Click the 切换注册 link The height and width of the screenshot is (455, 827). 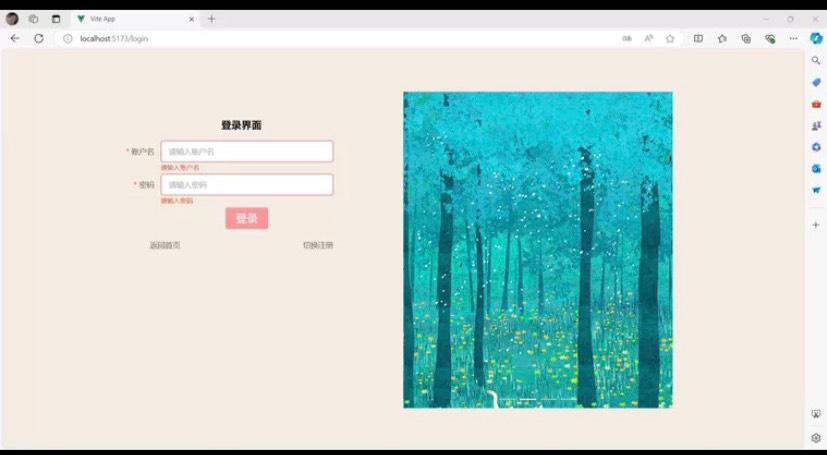318,245
